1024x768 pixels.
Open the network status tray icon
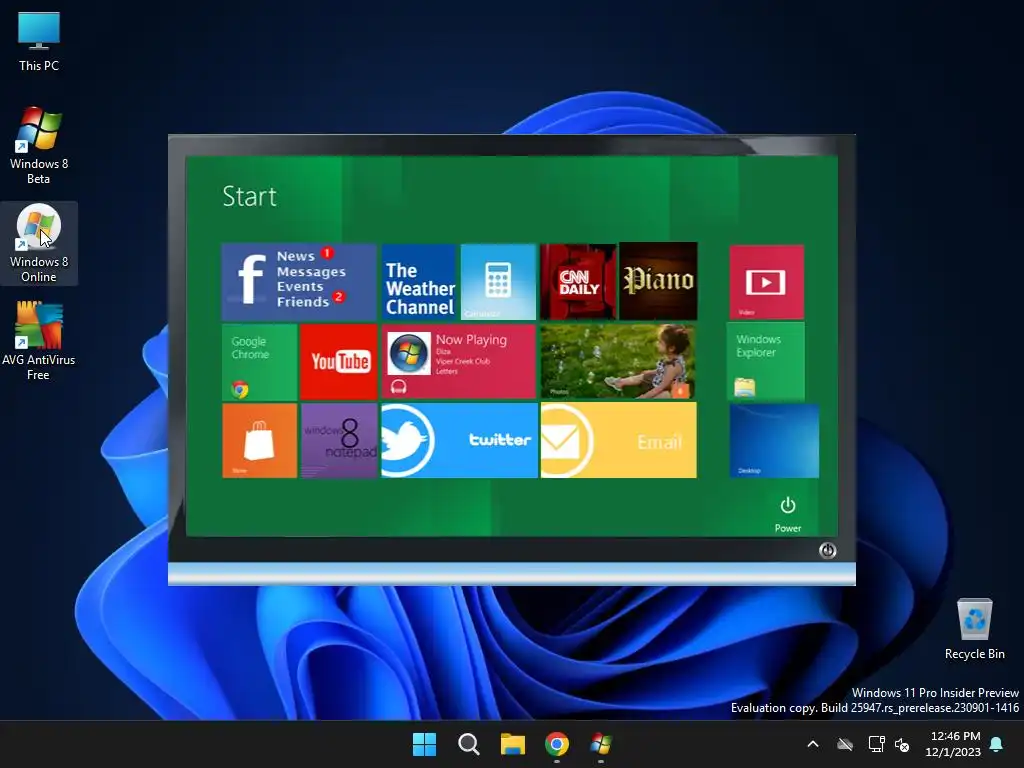tap(876, 744)
